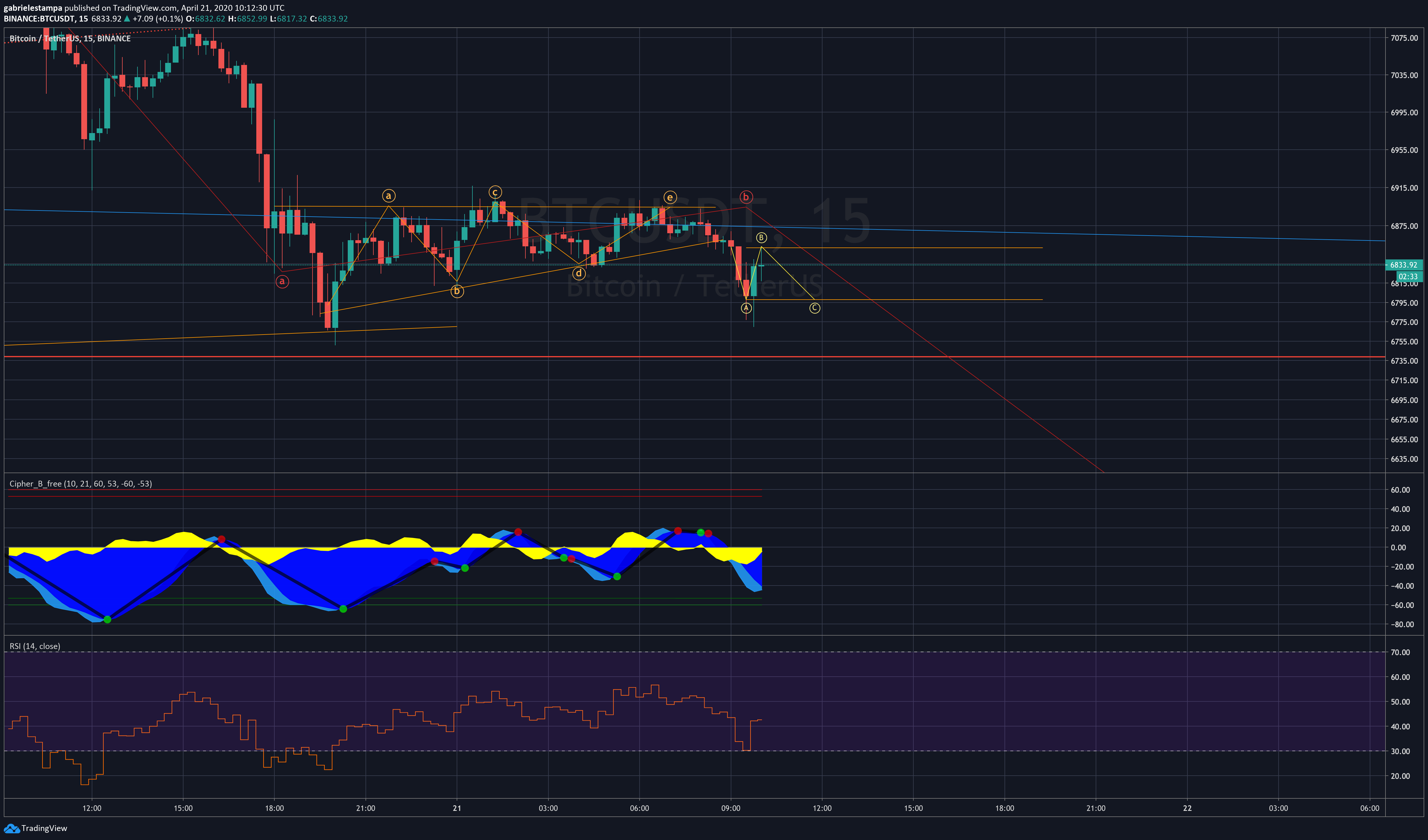Click the 6675.00 price axis label
The width and height of the screenshot is (1428, 840).
(x=1404, y=420)
